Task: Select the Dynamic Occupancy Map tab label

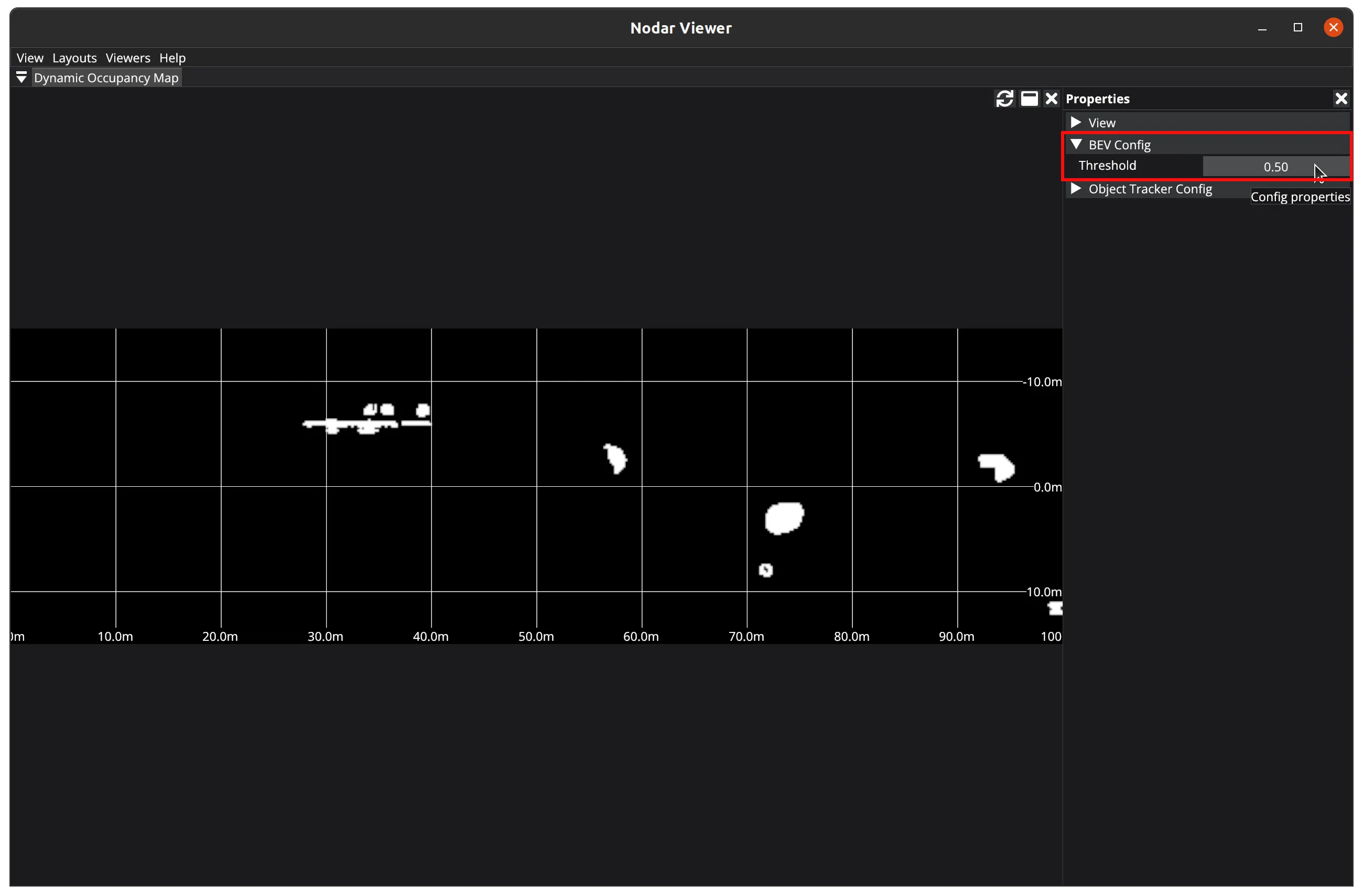Action: [x=106, y=78]
